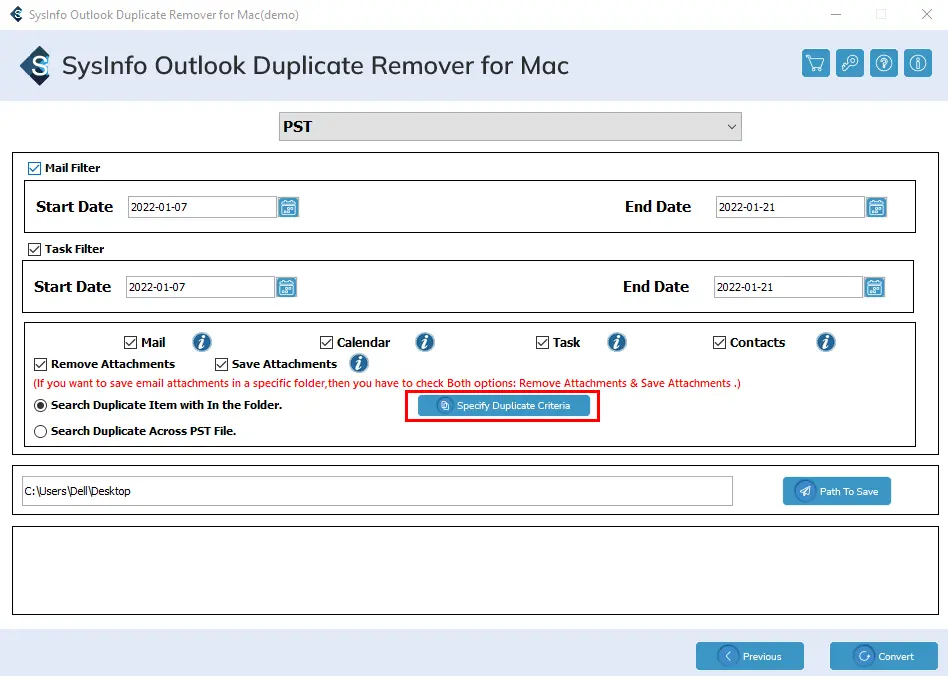Image resolution: width=948 pixels, height=676 pixels.
Task: Show info for the Task option
Action: click(617, 342)
